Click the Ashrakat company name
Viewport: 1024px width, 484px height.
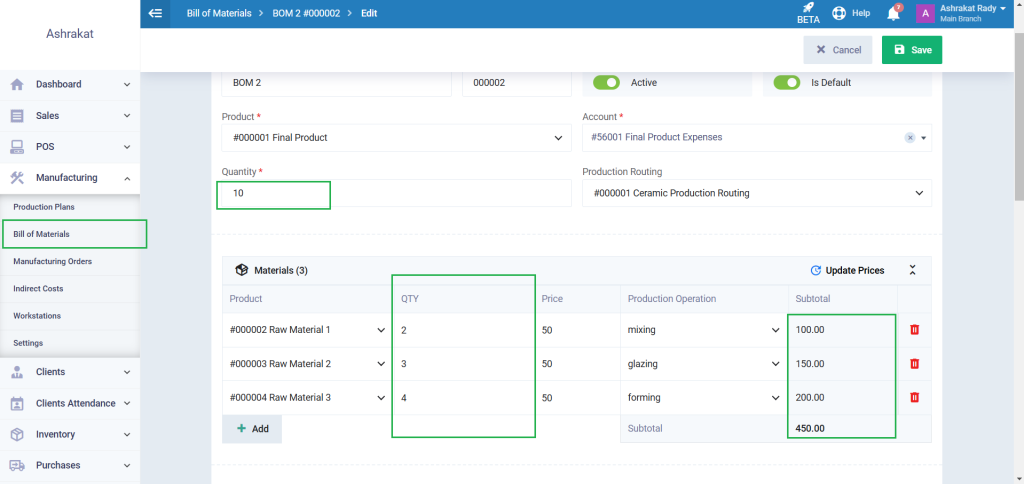click(70, 33)
